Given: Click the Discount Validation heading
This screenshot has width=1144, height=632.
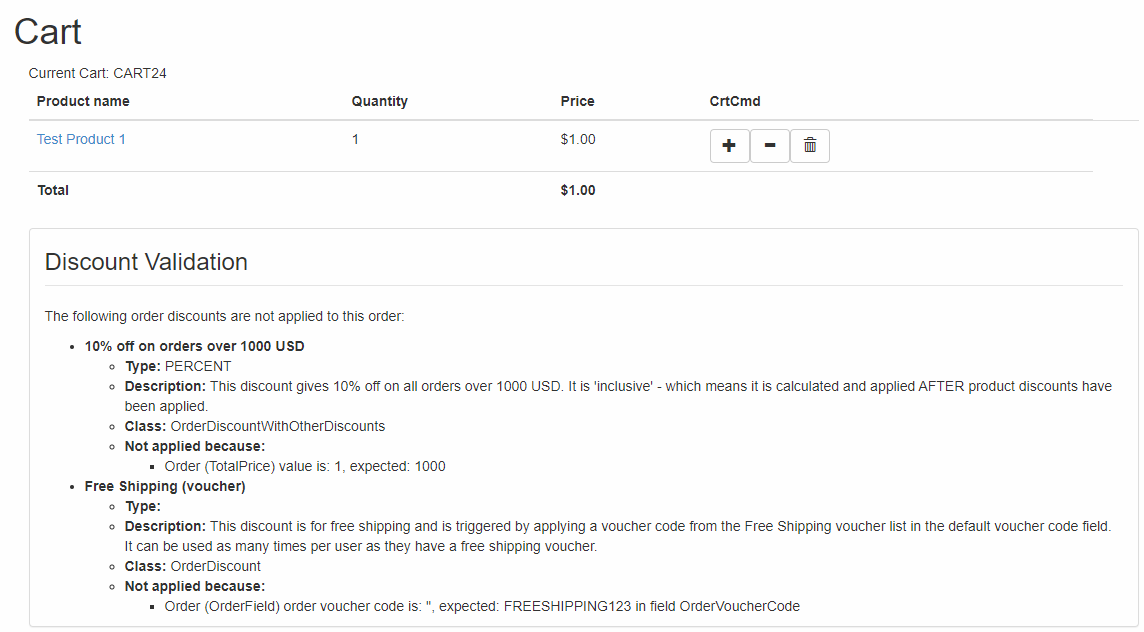Looking at the screenshot, I should (x=146, y=262).
